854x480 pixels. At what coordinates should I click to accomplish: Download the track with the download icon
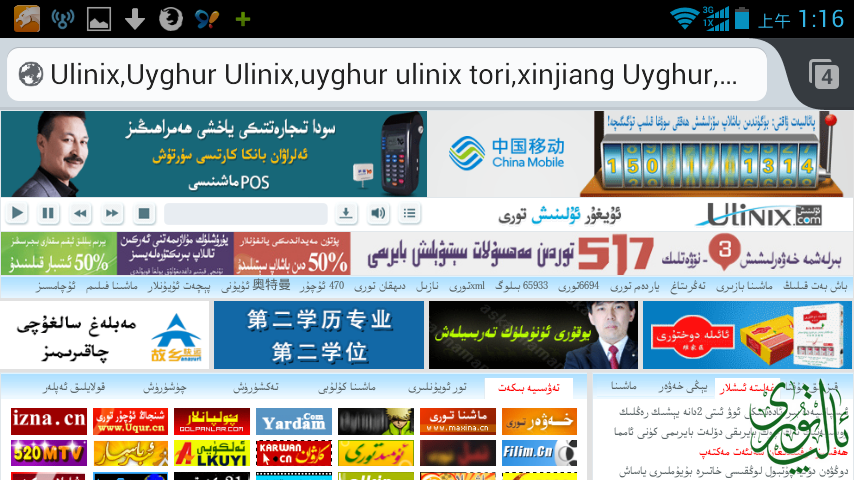(x=346, y=213)
